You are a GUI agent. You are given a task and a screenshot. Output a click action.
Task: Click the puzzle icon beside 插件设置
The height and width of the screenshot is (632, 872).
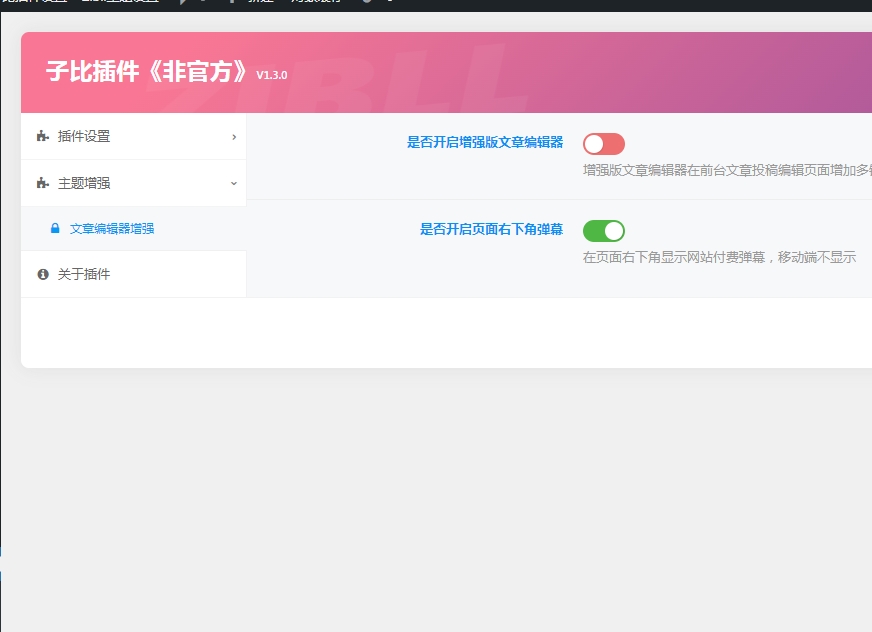click(x=43, y=136)
